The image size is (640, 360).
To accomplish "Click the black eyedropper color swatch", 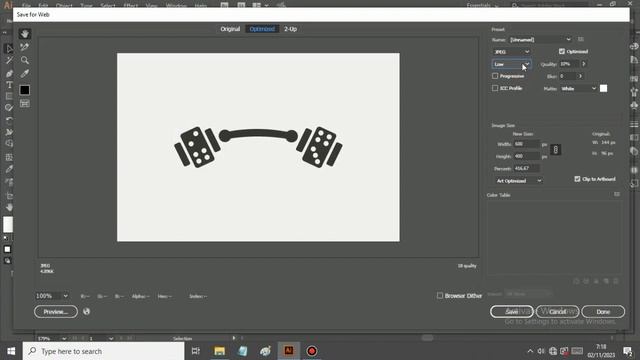I will click(x=24, y=90).
